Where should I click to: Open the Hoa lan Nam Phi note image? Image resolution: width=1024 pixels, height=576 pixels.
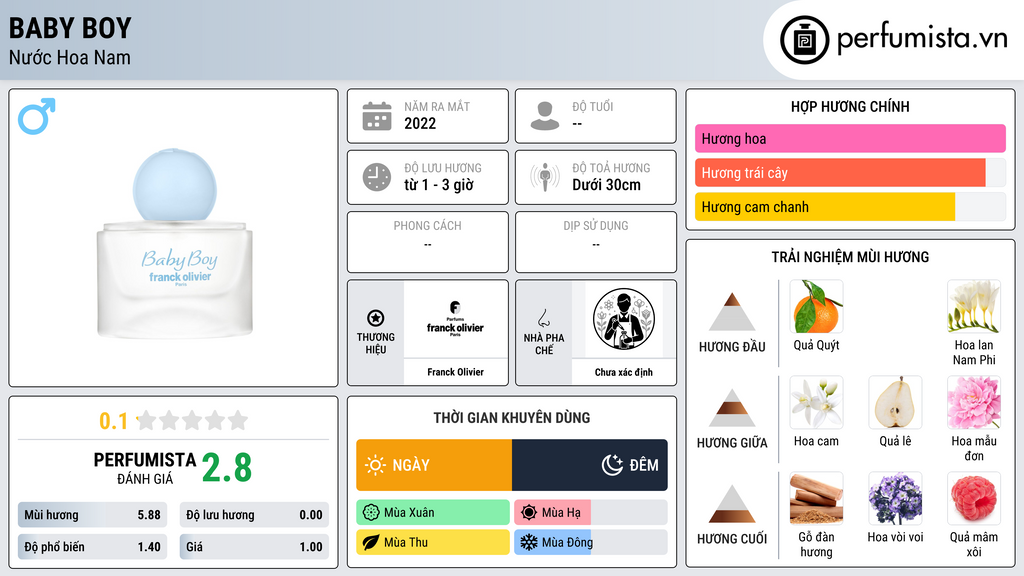click(x=974, y=307)
